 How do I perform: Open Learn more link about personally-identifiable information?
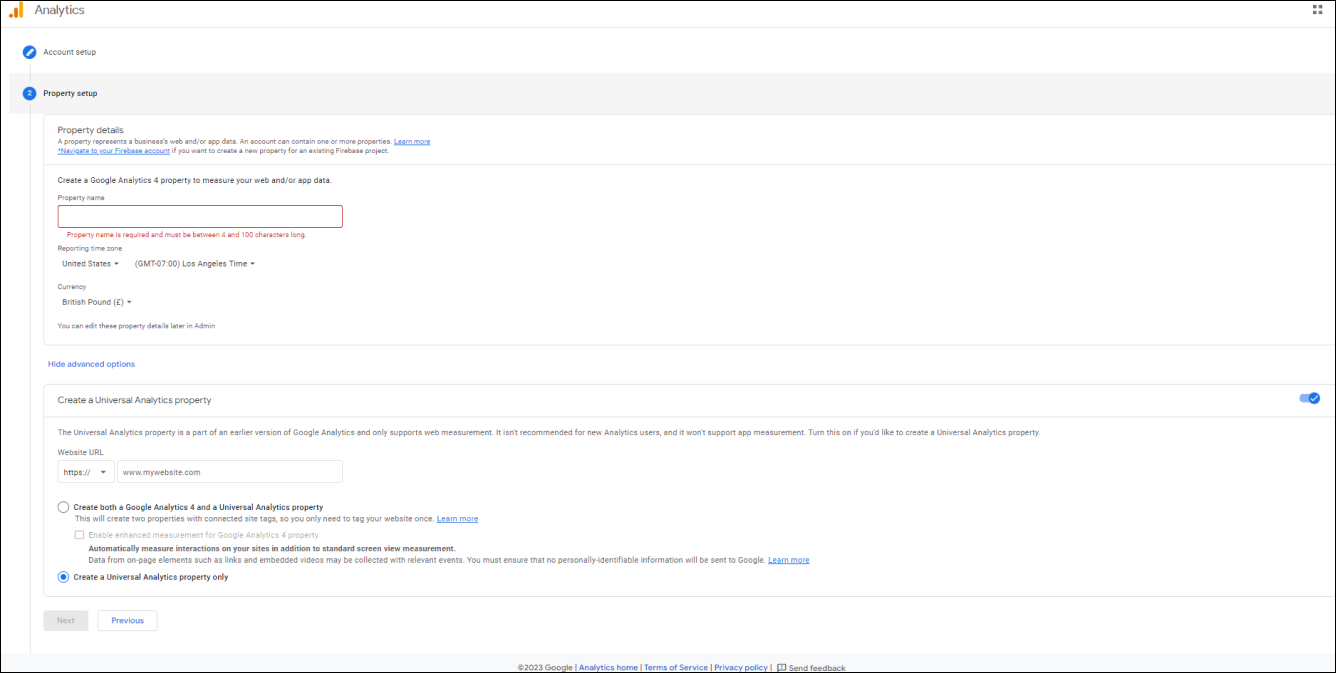point(789,560)
